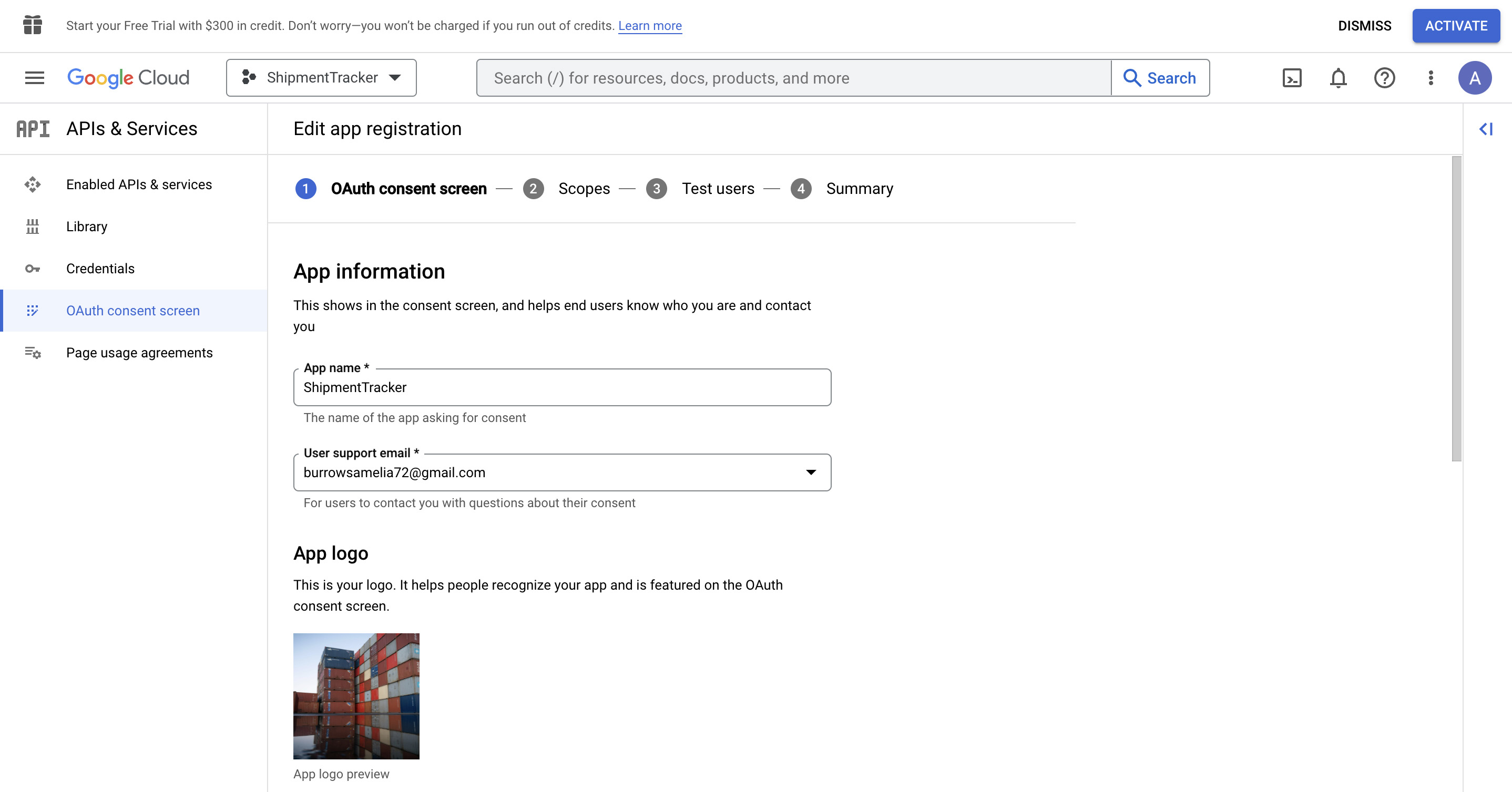Click the Test users step 3 tab

(x=718, y=188)
